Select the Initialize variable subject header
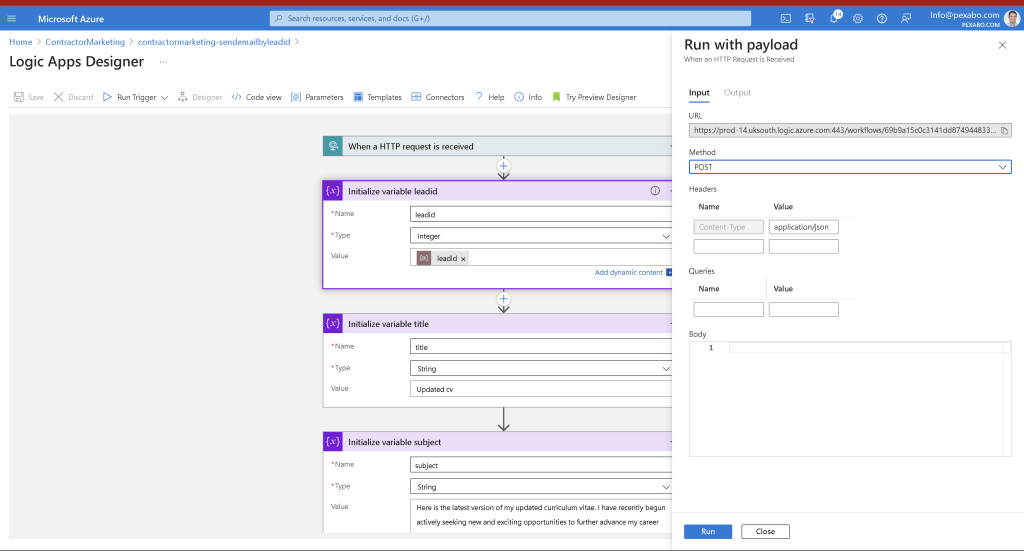This screenshot has width=1024, height=551. (498, 442)
